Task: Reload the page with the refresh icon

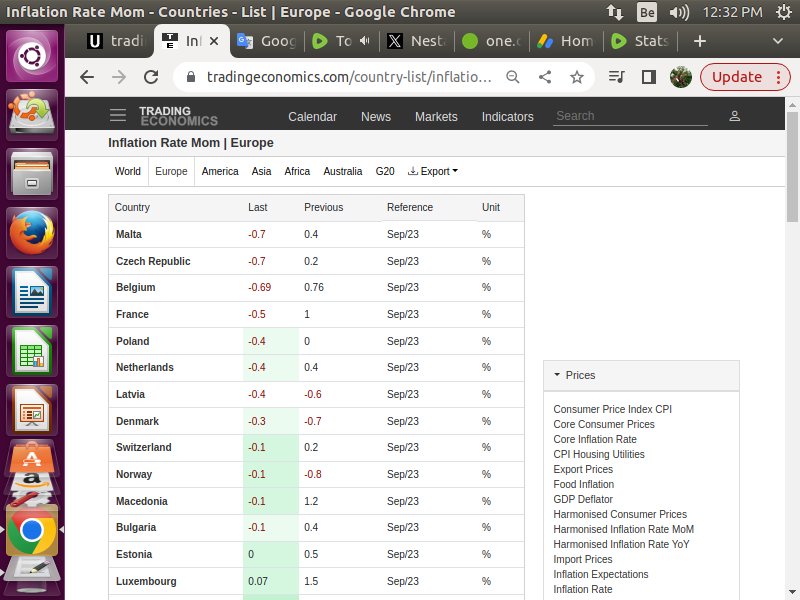Action: point(151,77)
